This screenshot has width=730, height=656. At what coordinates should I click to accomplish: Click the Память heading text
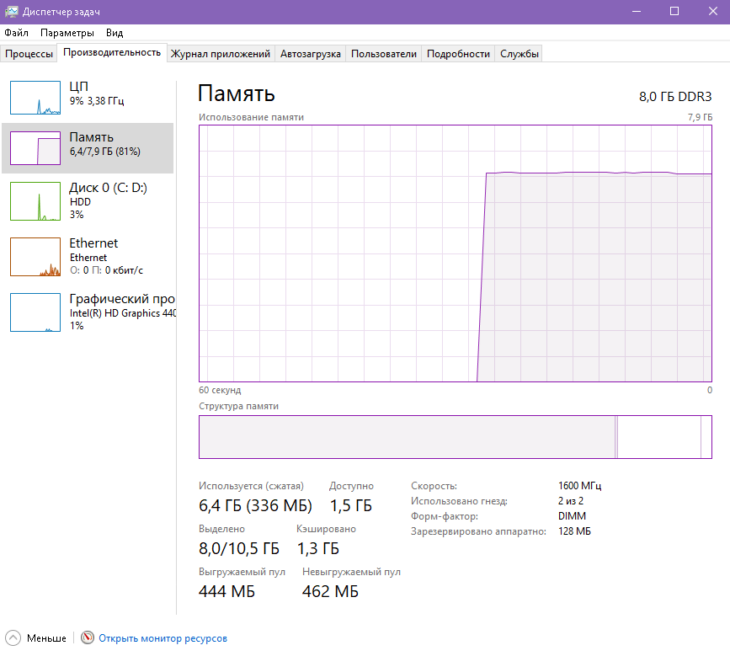click(x=237, y=94)
